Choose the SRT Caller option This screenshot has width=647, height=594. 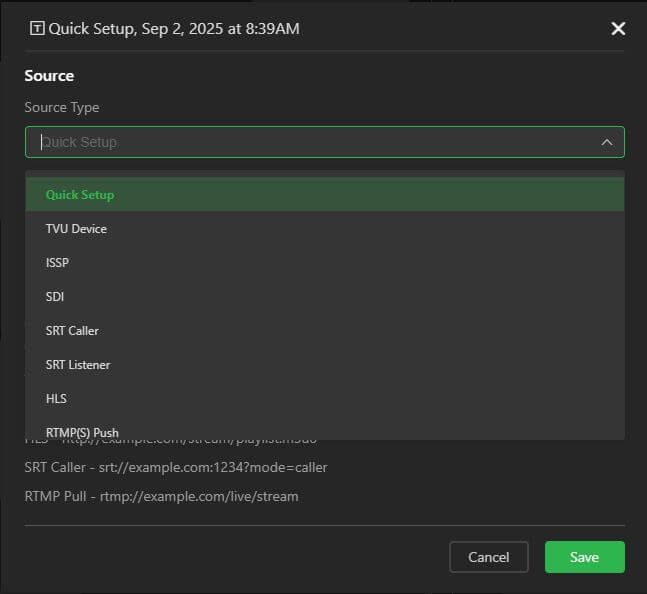coord(72,331)
